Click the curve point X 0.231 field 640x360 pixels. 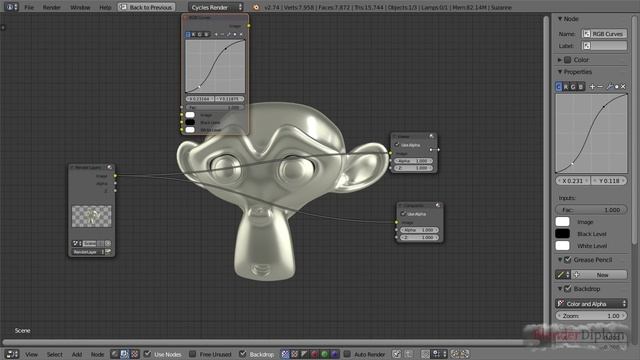[x=573, y=180]
